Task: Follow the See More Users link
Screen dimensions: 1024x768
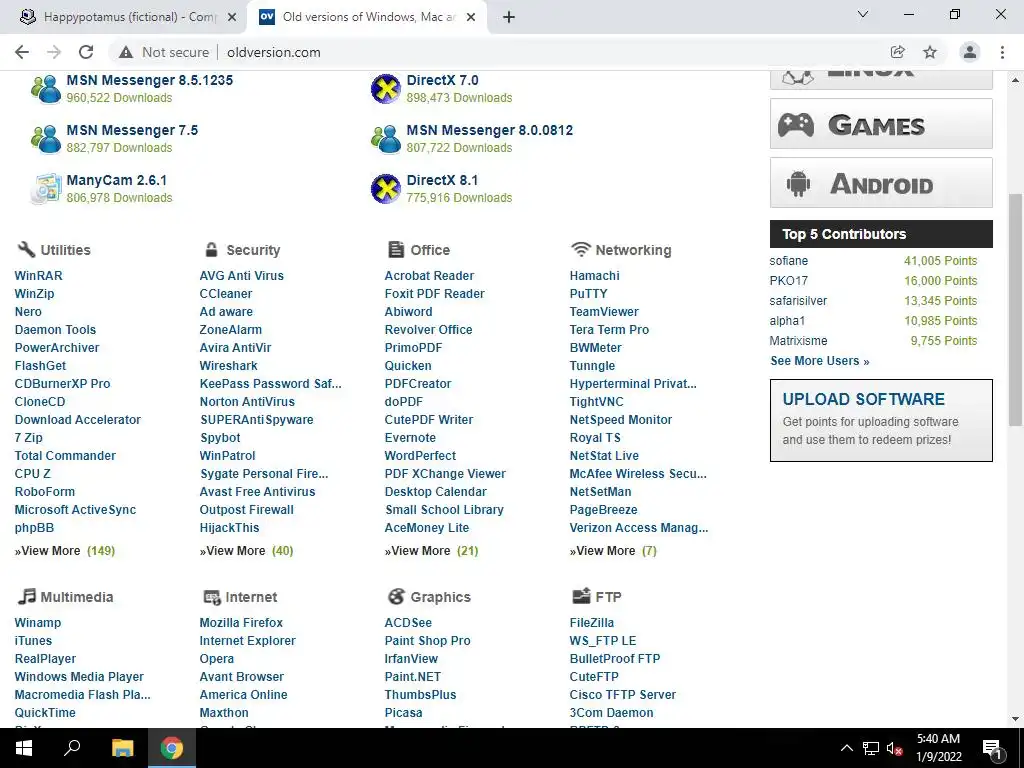Action: [x=820, y=360]
